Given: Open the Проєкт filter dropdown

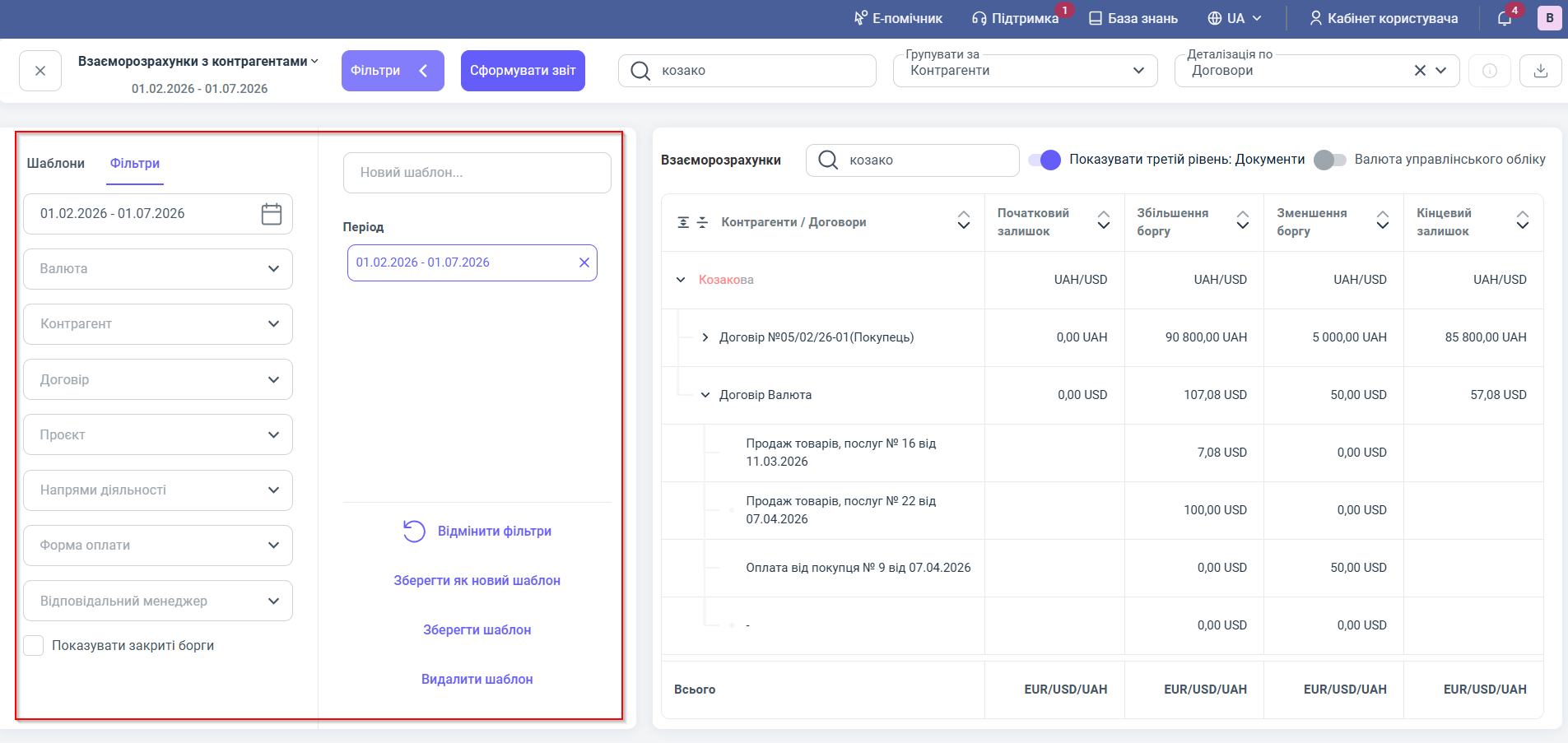Looking at the screenshot, I should 158,434.
